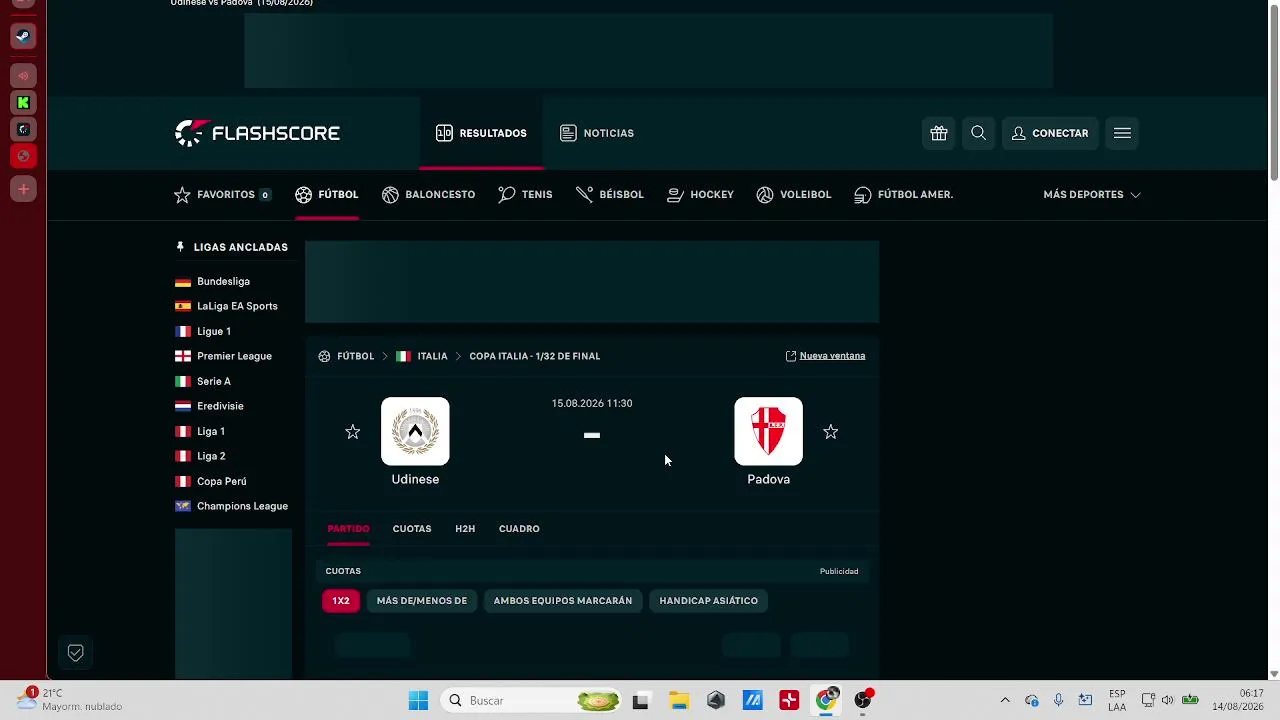
Task: Click the Udinese team crest
Action: click(415, 431)
